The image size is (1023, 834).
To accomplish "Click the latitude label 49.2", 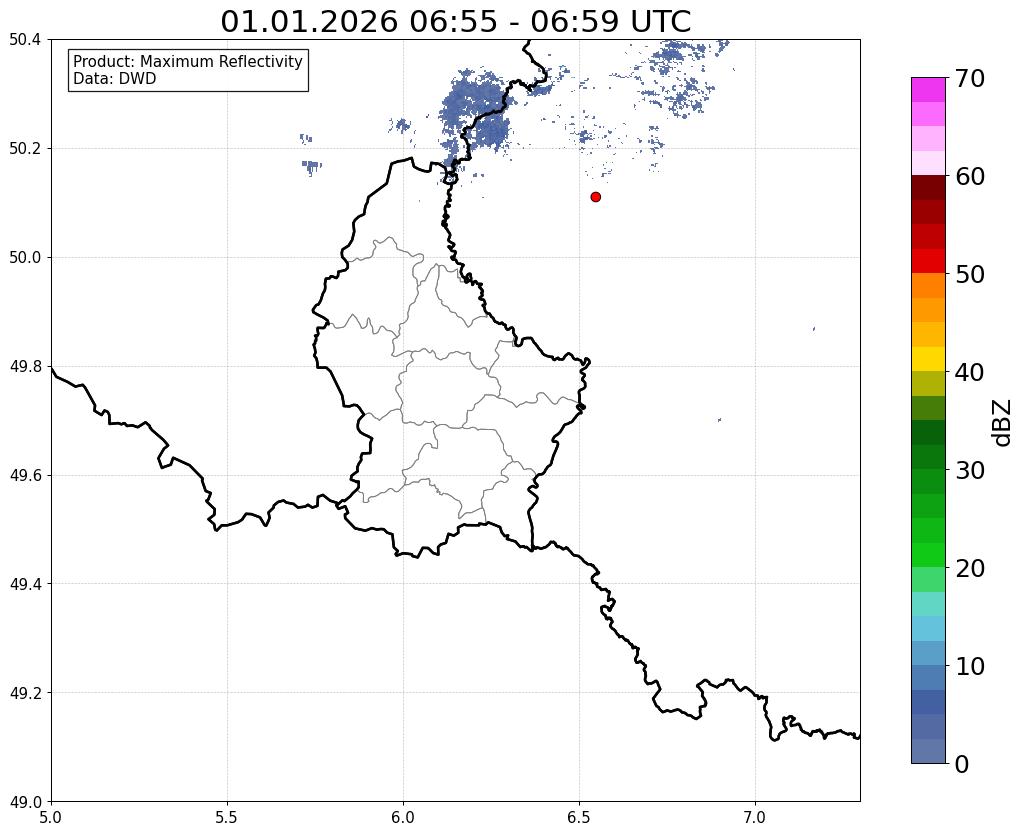I will (25, 693).
